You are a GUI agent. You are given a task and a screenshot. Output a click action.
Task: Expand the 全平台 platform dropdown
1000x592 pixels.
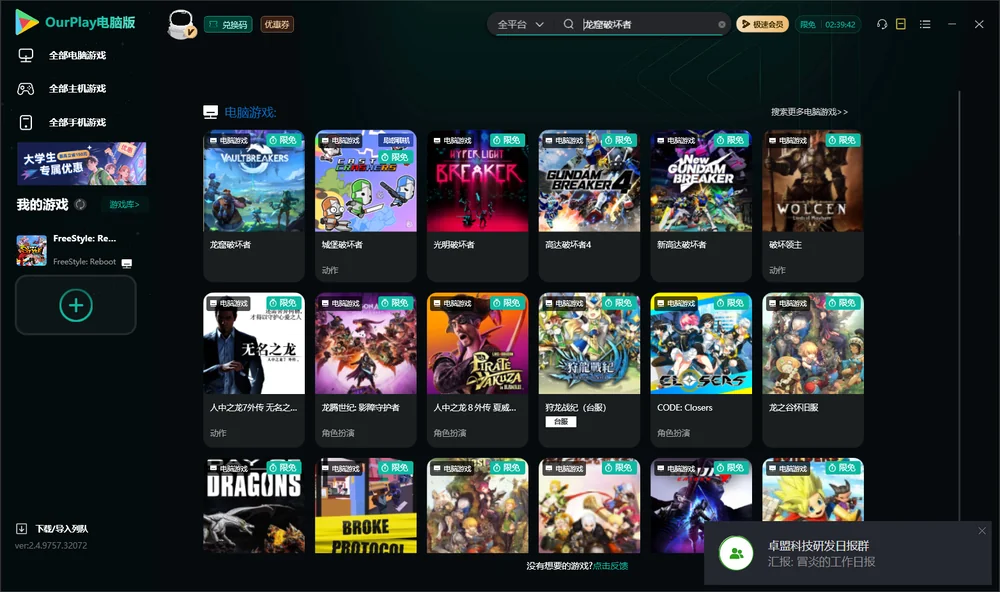[520, 24]
